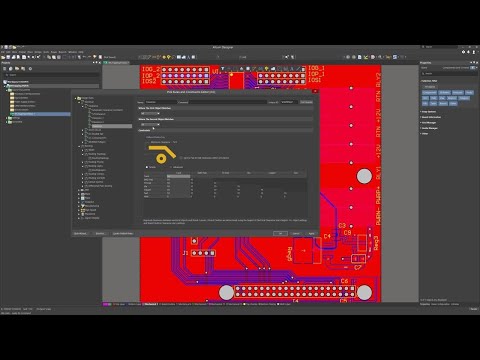Toggle the Rooms selection filter in Properties
Image resolution: width=480 pixels, height=360 pixels.
[x=443, y=103]
